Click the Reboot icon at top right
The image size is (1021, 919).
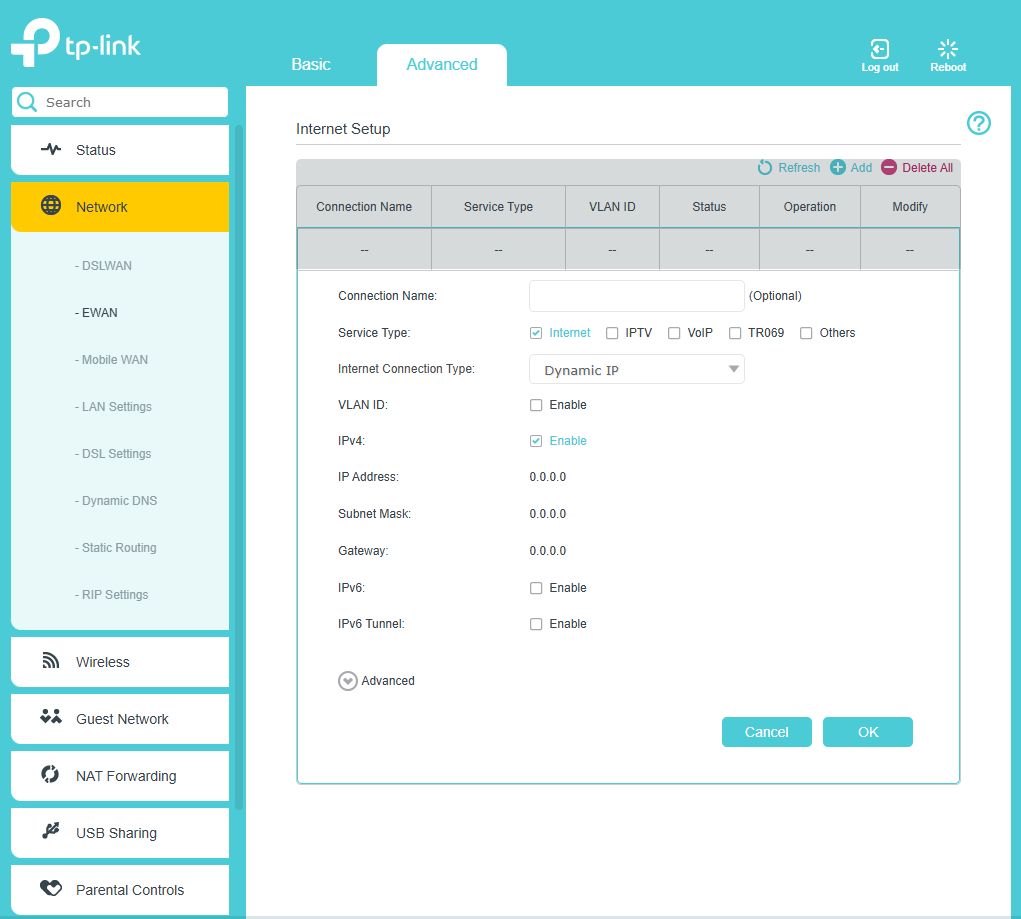(947, 48)
